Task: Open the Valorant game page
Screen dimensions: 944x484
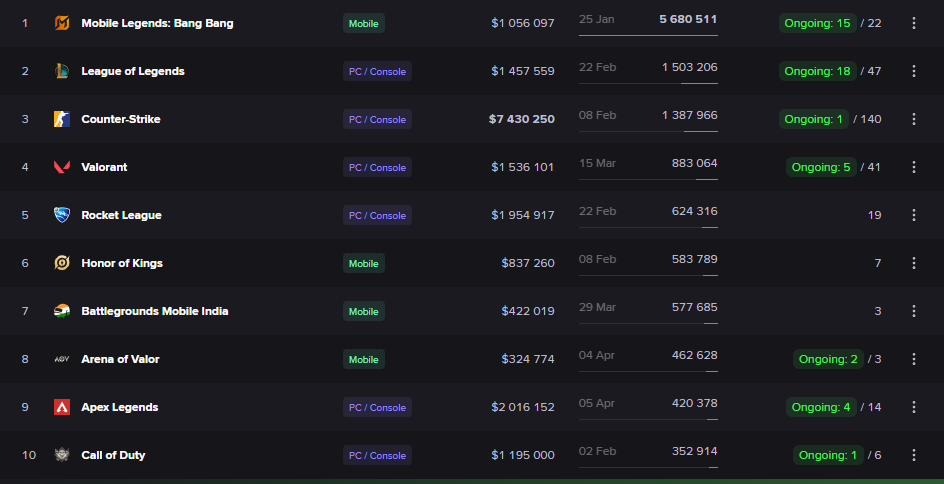Action: (x=104, y=167)
